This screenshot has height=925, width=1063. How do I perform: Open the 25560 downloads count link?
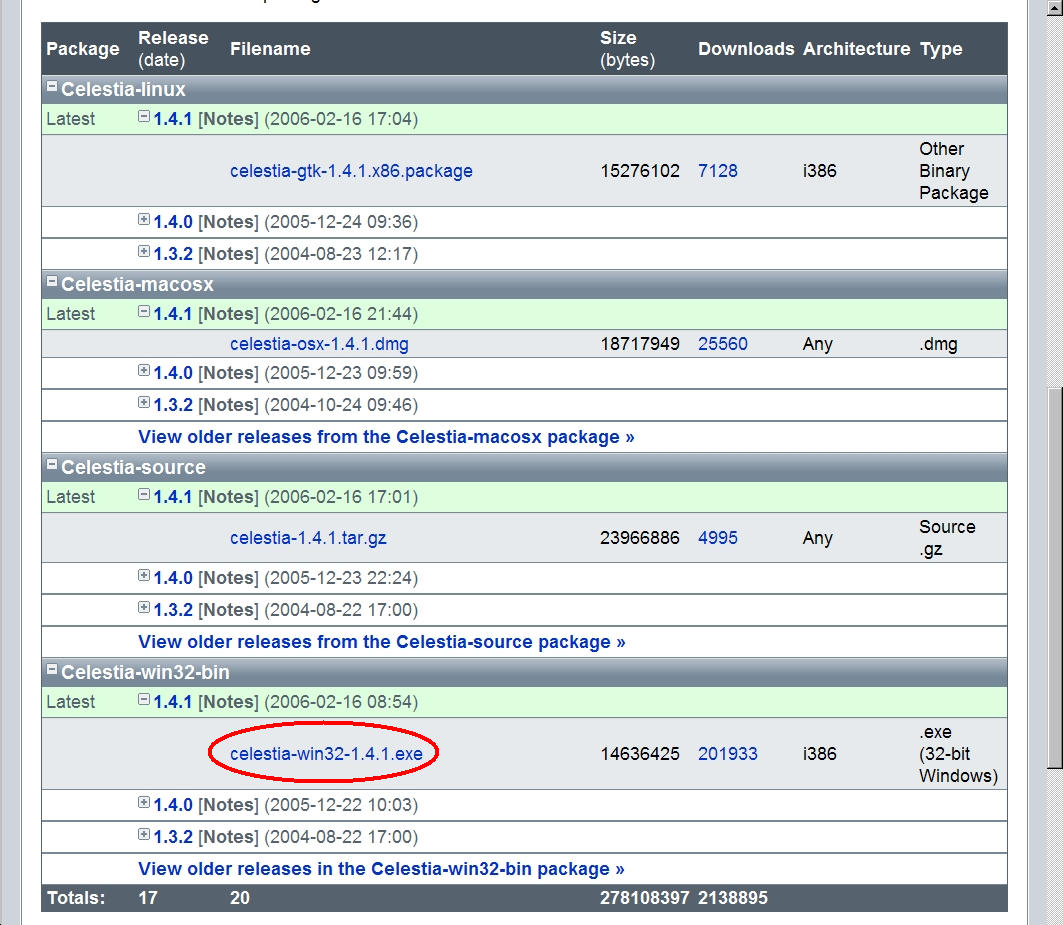tap(723, 344)
